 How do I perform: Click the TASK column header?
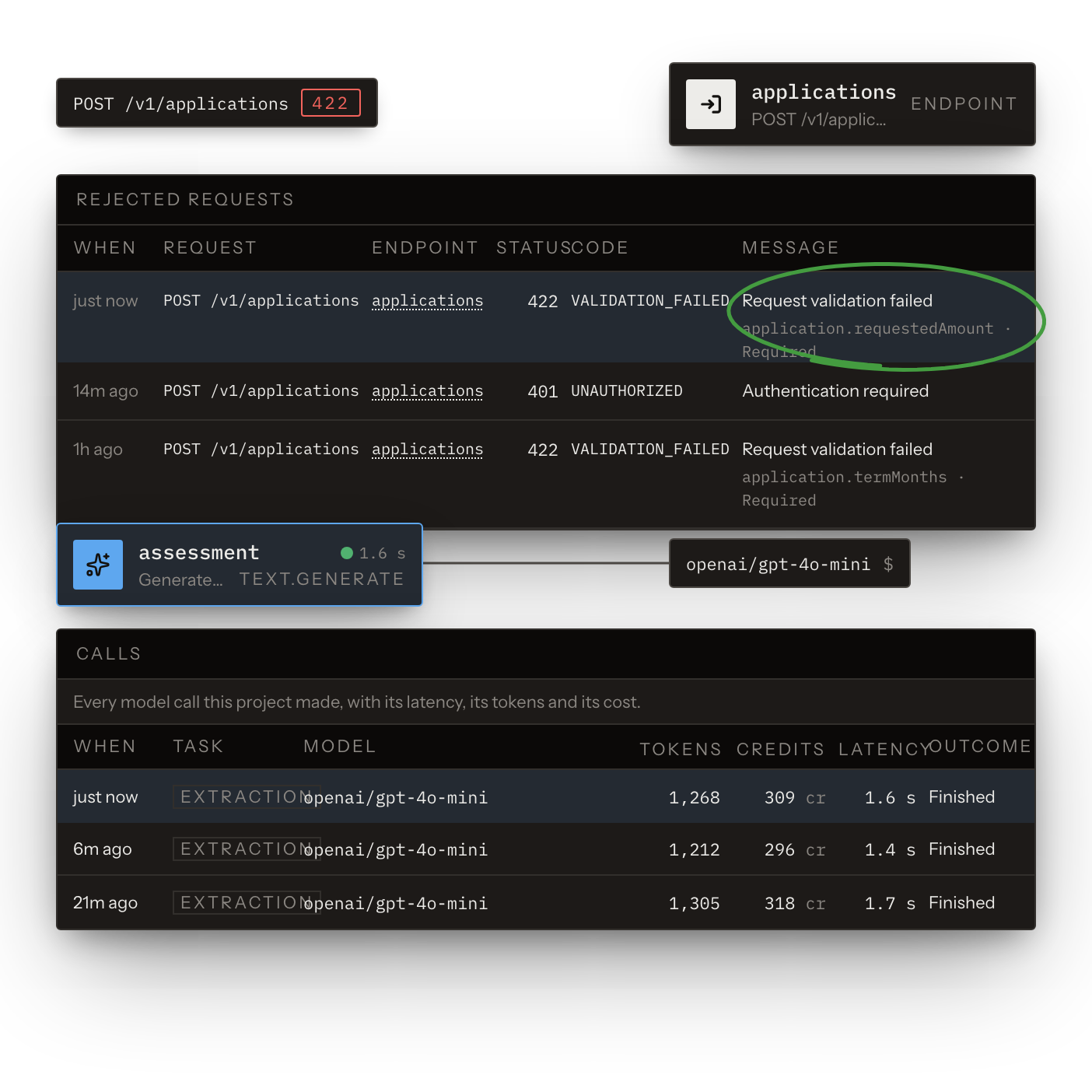tap(198, 746)
